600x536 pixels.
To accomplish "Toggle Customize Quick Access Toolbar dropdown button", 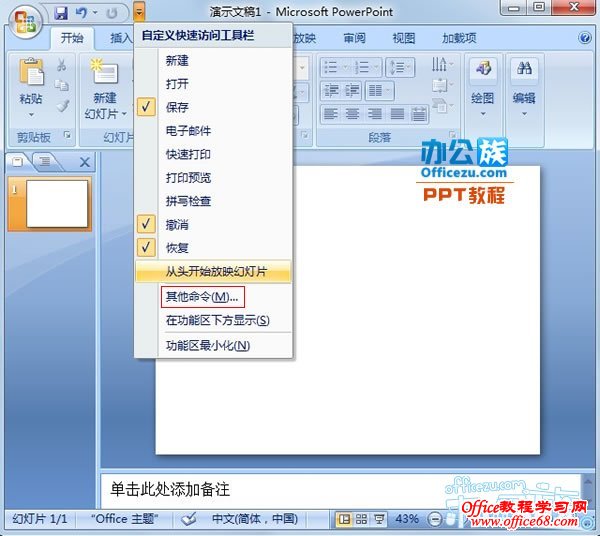I will (x=139, y=12).
